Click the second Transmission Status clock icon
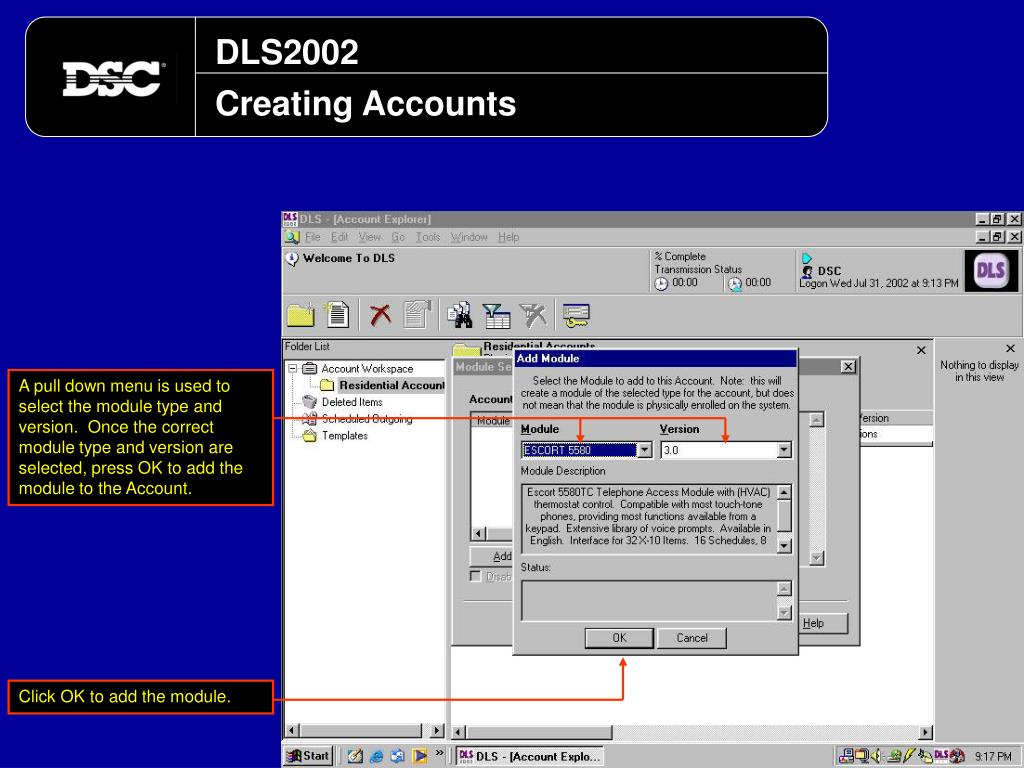 [735, 283]
